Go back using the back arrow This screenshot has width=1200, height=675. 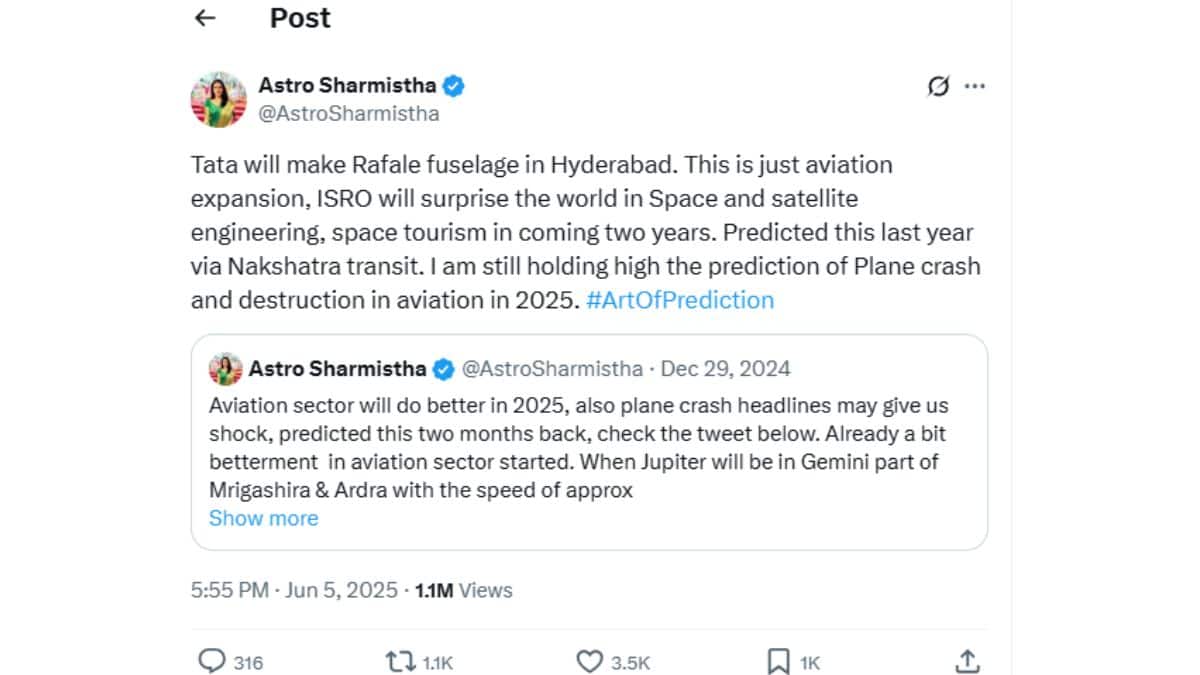click(x=204, y=17)
